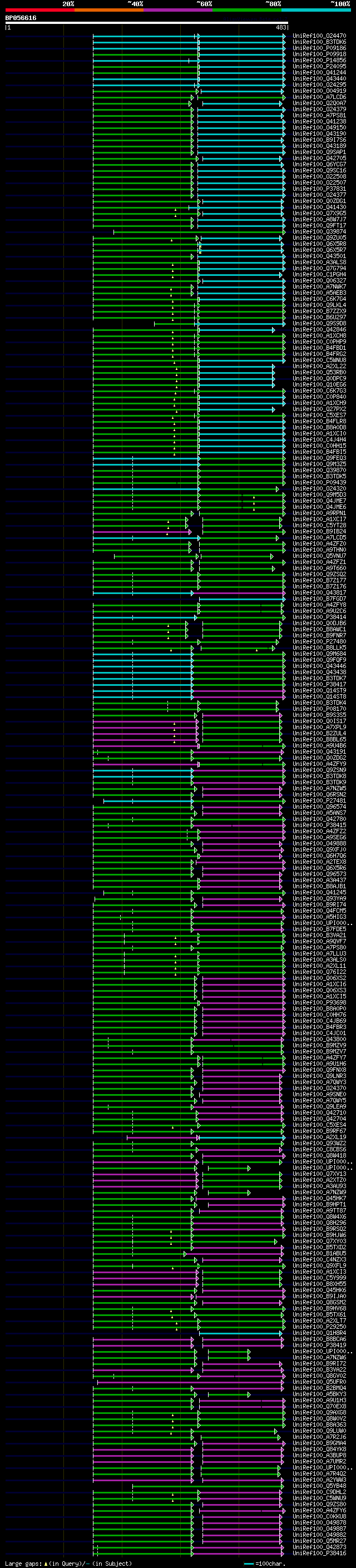Select label UniRef100_Q9SAP1
356x1568 pixels.
pos(319,152)
